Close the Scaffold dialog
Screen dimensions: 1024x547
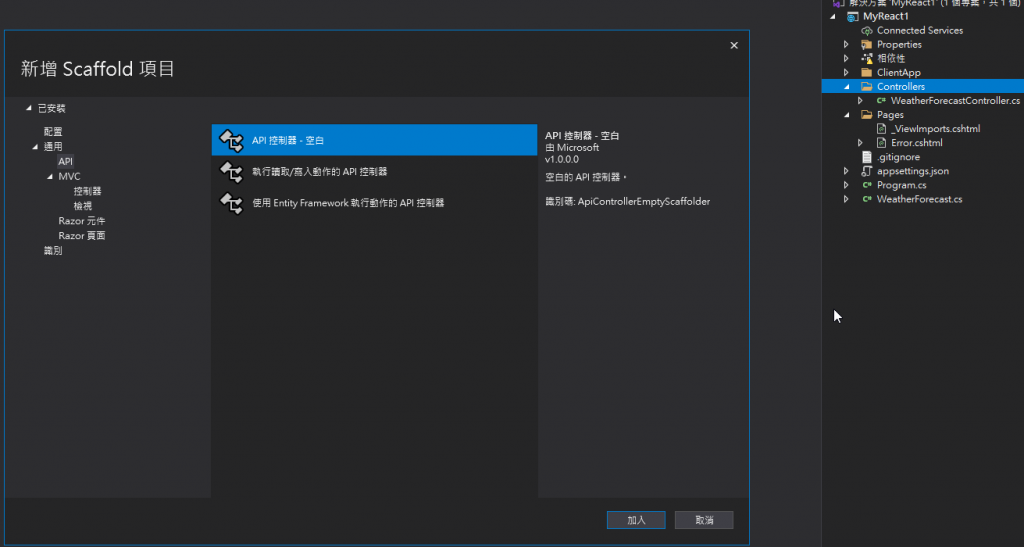coord(734,46)
